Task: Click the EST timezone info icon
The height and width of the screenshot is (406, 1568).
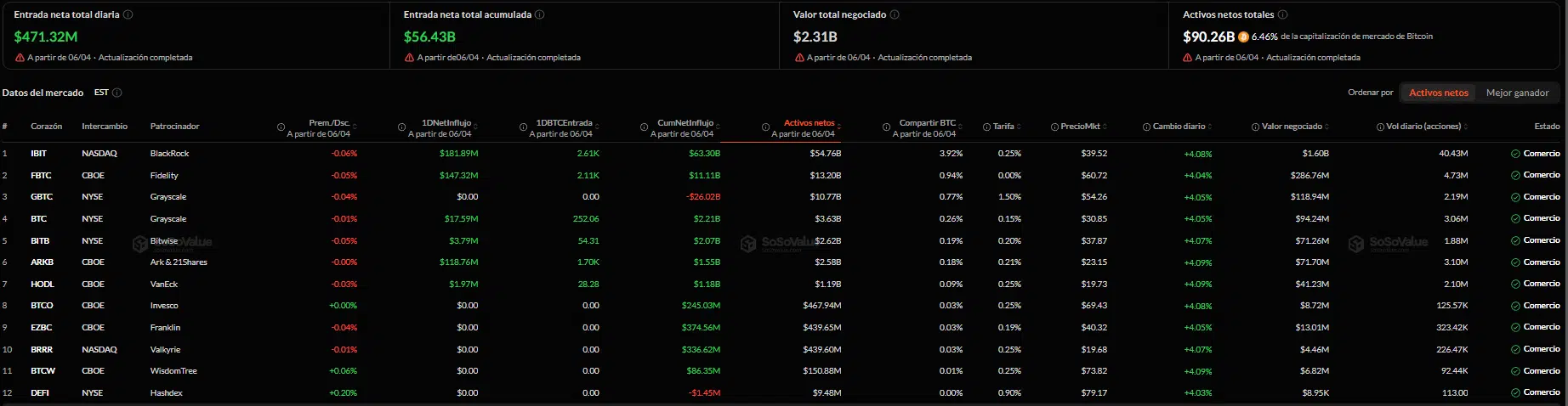Action: (117, 93)
